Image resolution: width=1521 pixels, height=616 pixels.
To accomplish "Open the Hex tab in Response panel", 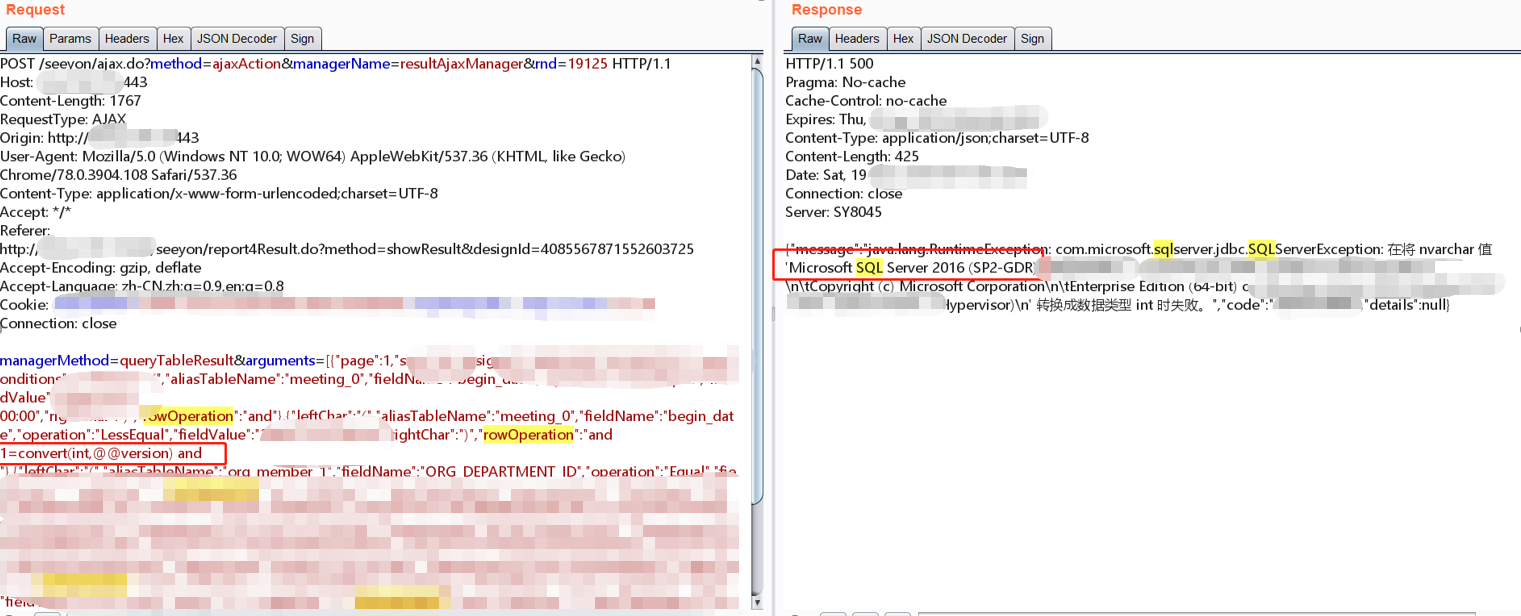I will (x=903, y=39).
